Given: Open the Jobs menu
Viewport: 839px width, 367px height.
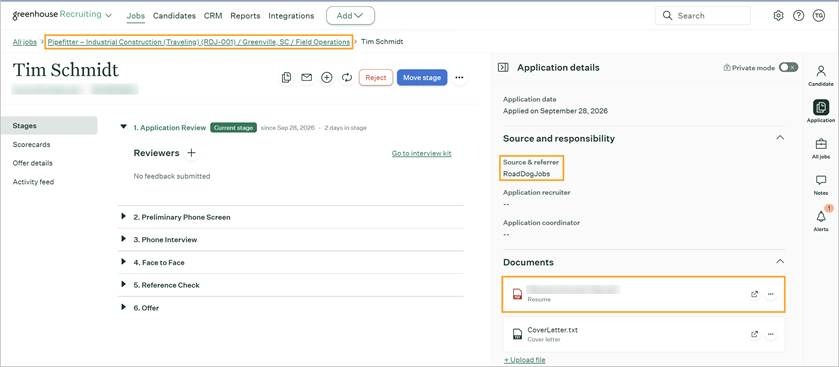Looking at the screenshot, I should [x=136, y=16].
